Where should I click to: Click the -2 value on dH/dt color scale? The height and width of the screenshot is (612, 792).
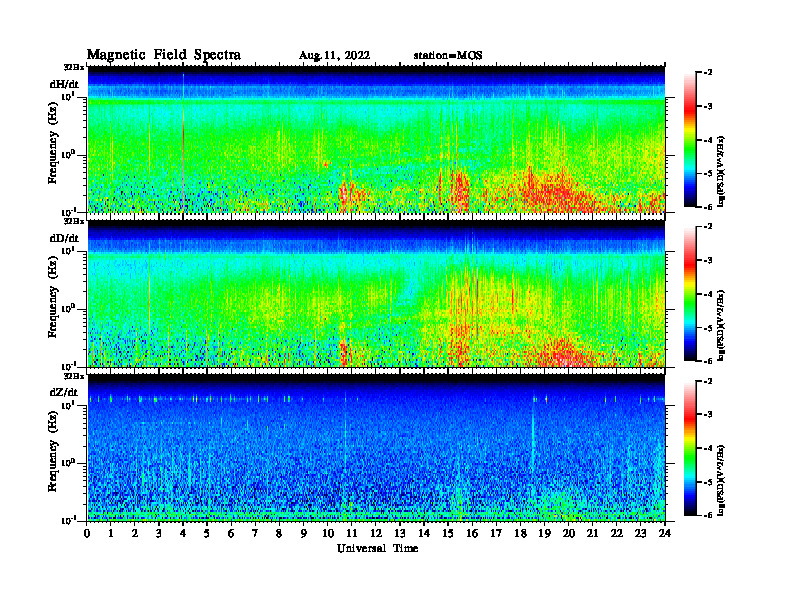coord(708,73)
